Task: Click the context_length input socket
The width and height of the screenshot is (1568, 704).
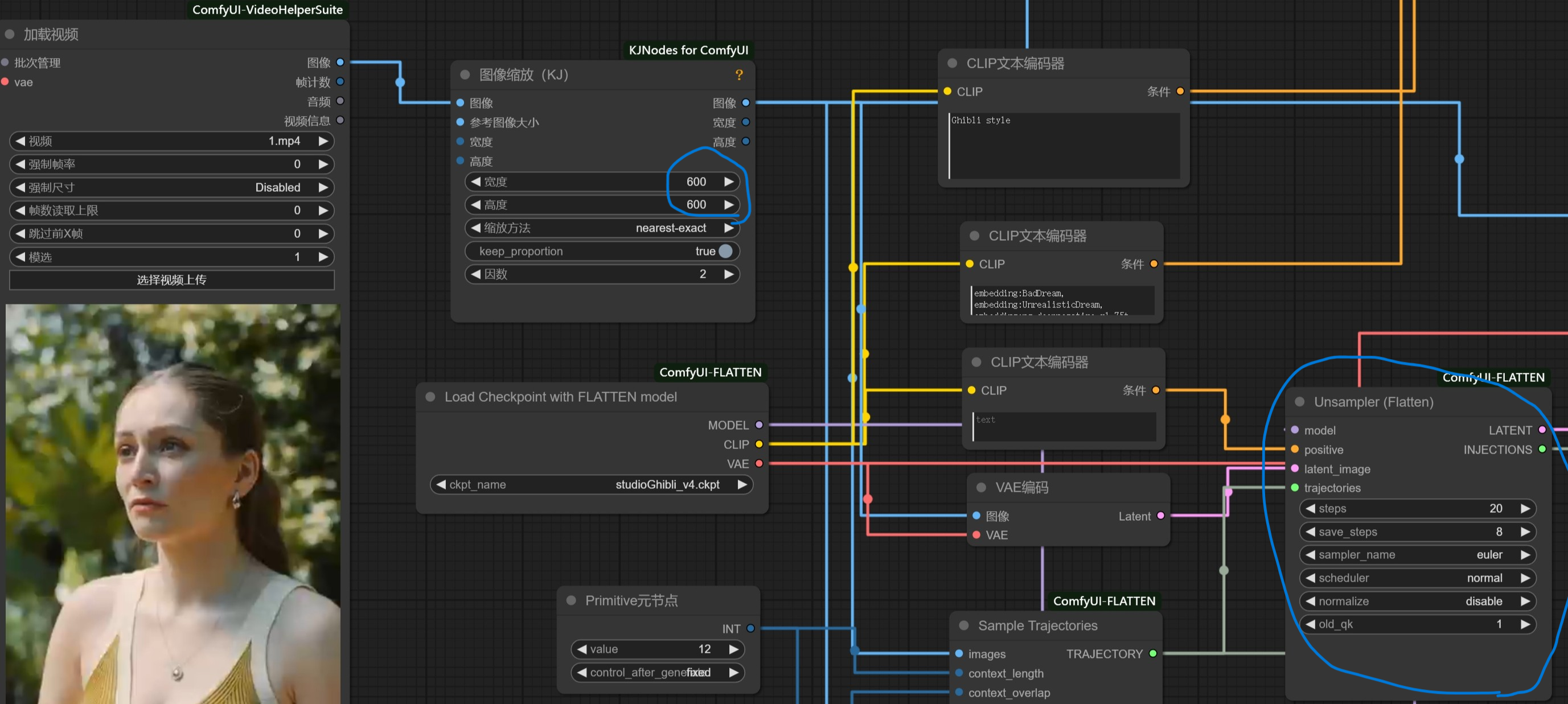Action: (x=959, y=673)
